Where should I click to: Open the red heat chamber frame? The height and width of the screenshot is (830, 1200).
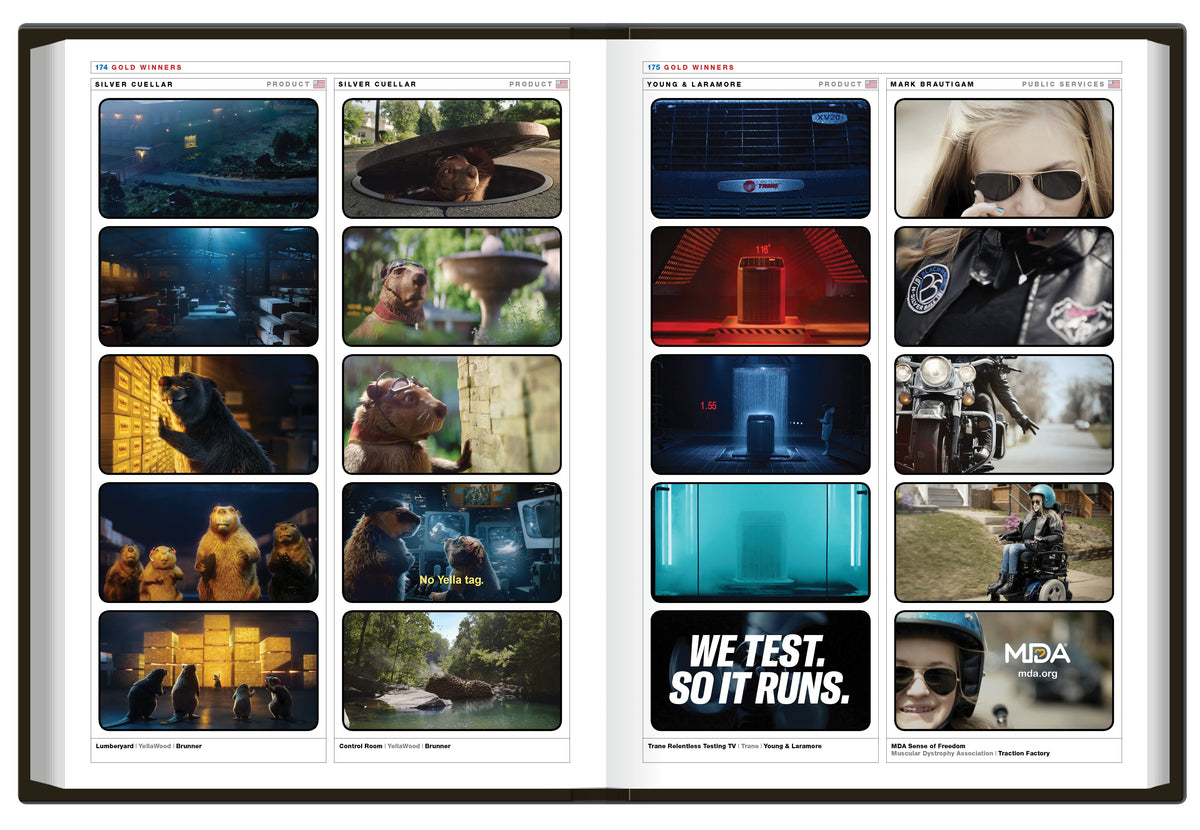pyautogui.click(x=760, y=286)
